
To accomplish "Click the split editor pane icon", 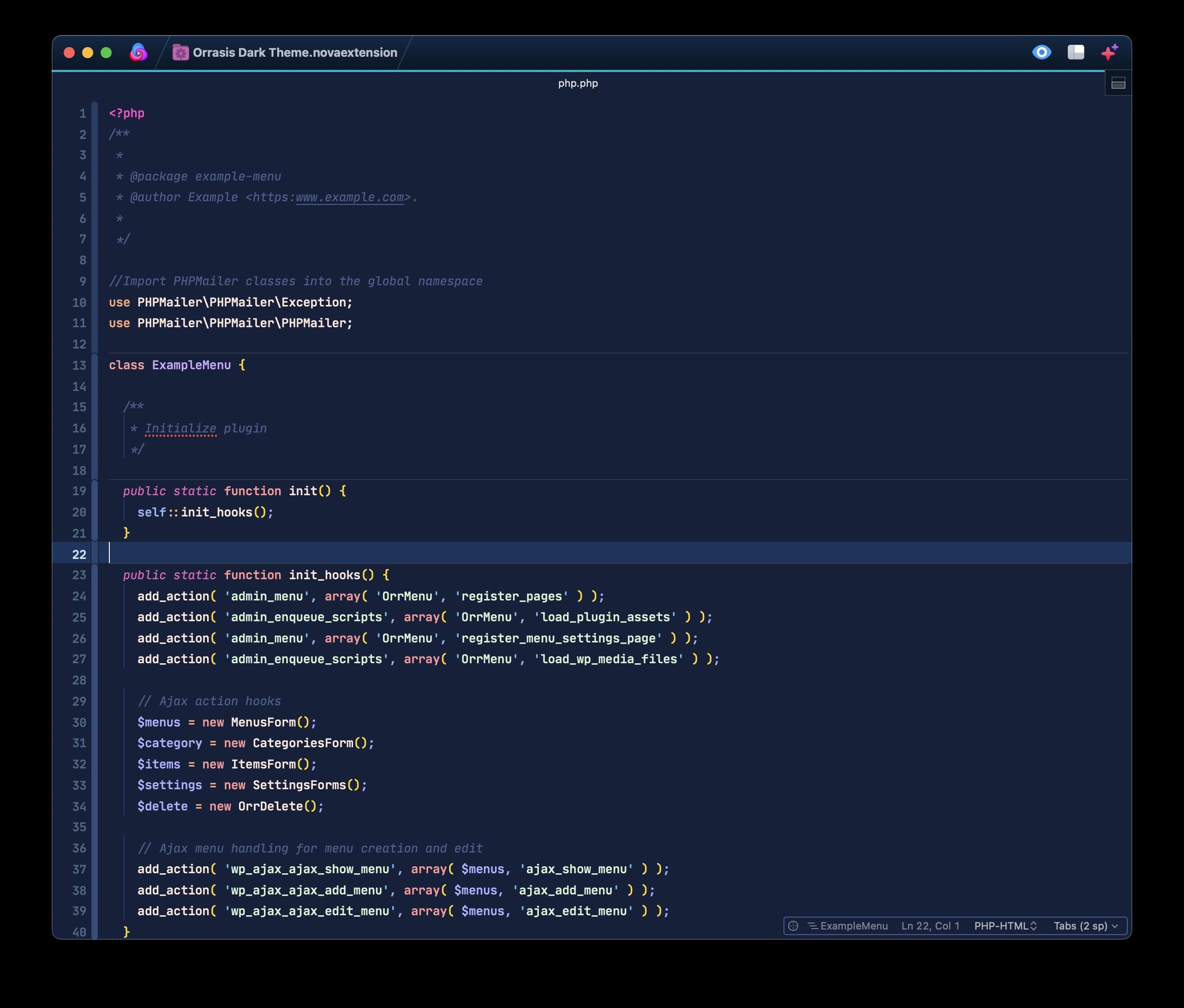I will coord(1118,84).
